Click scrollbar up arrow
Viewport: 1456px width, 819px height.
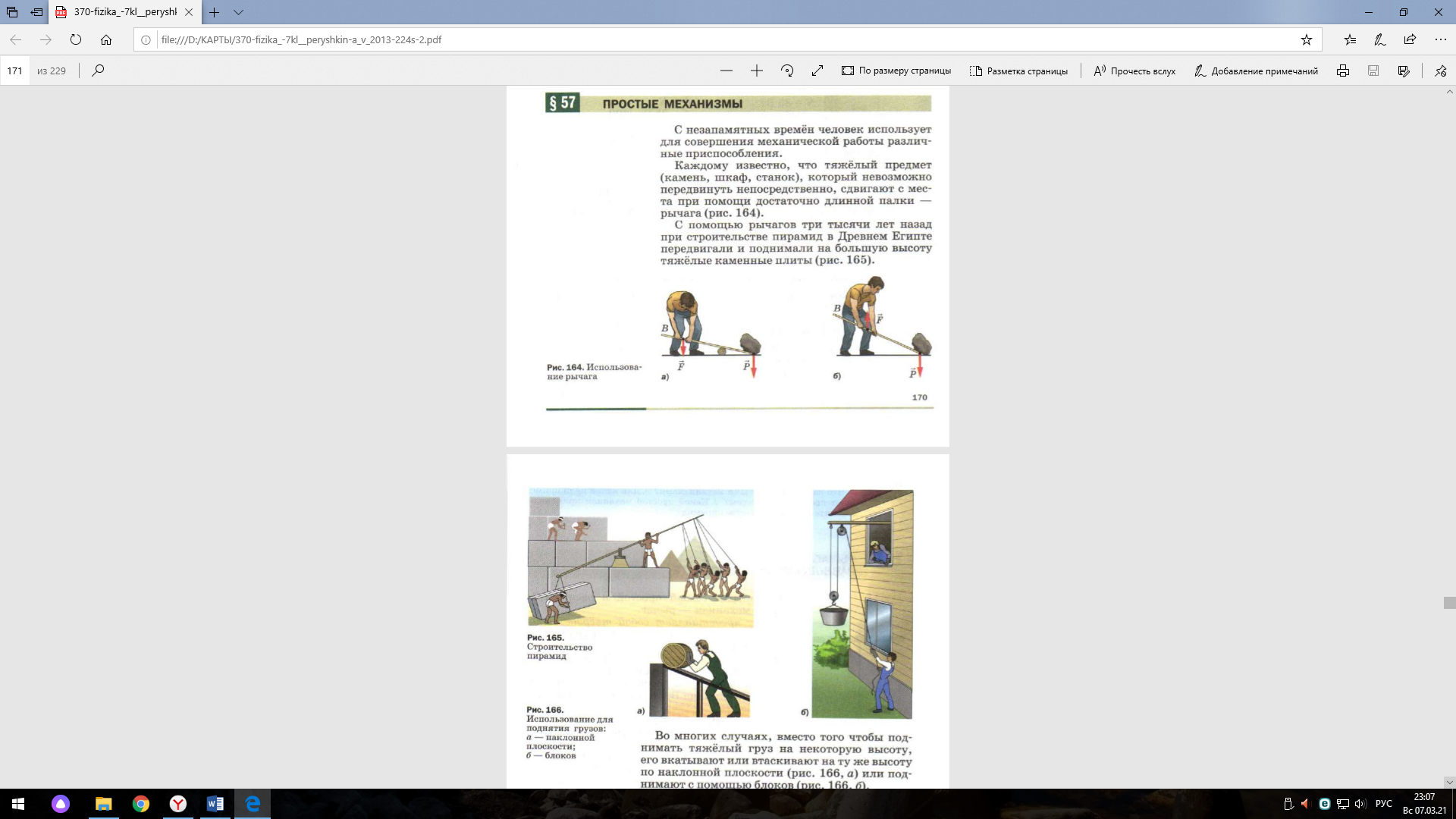pyautogui.click(x=1449, y=92)
